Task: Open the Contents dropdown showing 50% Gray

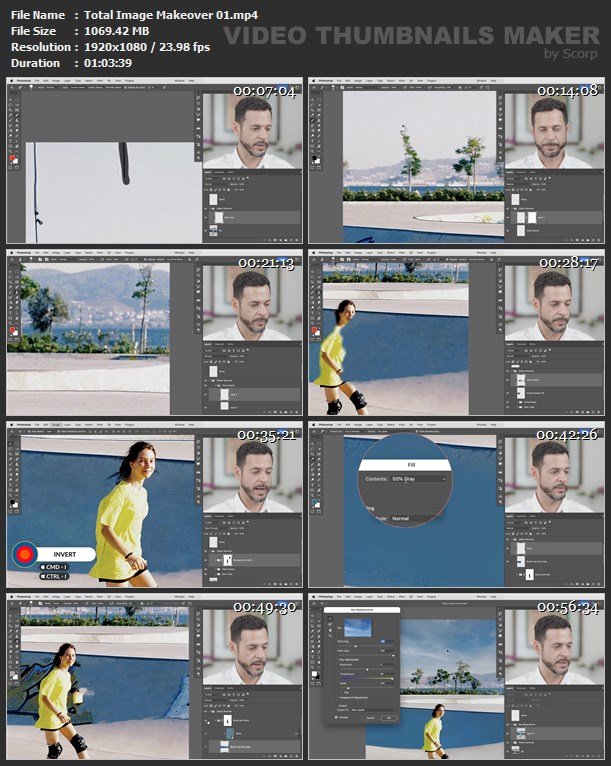Action: point(418,479)
